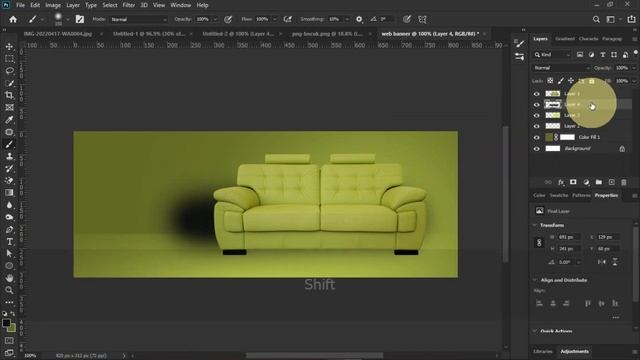
Task: Open brush settings panel toggle icon
Action: click(80, 19)
